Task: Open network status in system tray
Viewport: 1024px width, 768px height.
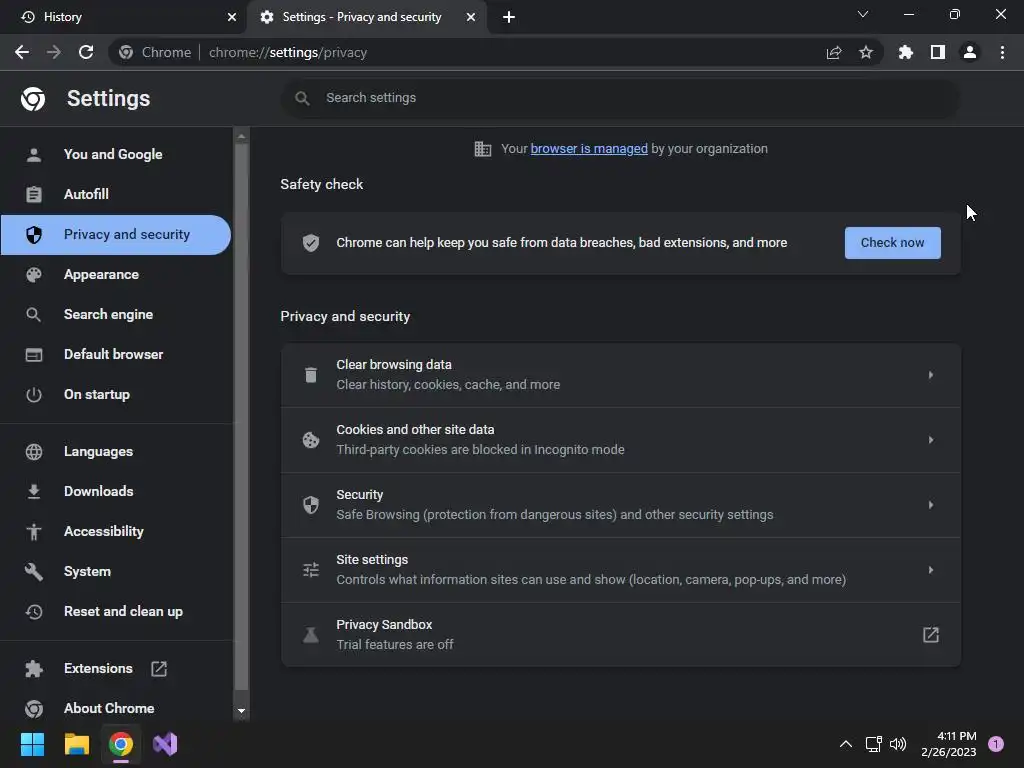Action: pyautogui.click(x=873, y=744)
